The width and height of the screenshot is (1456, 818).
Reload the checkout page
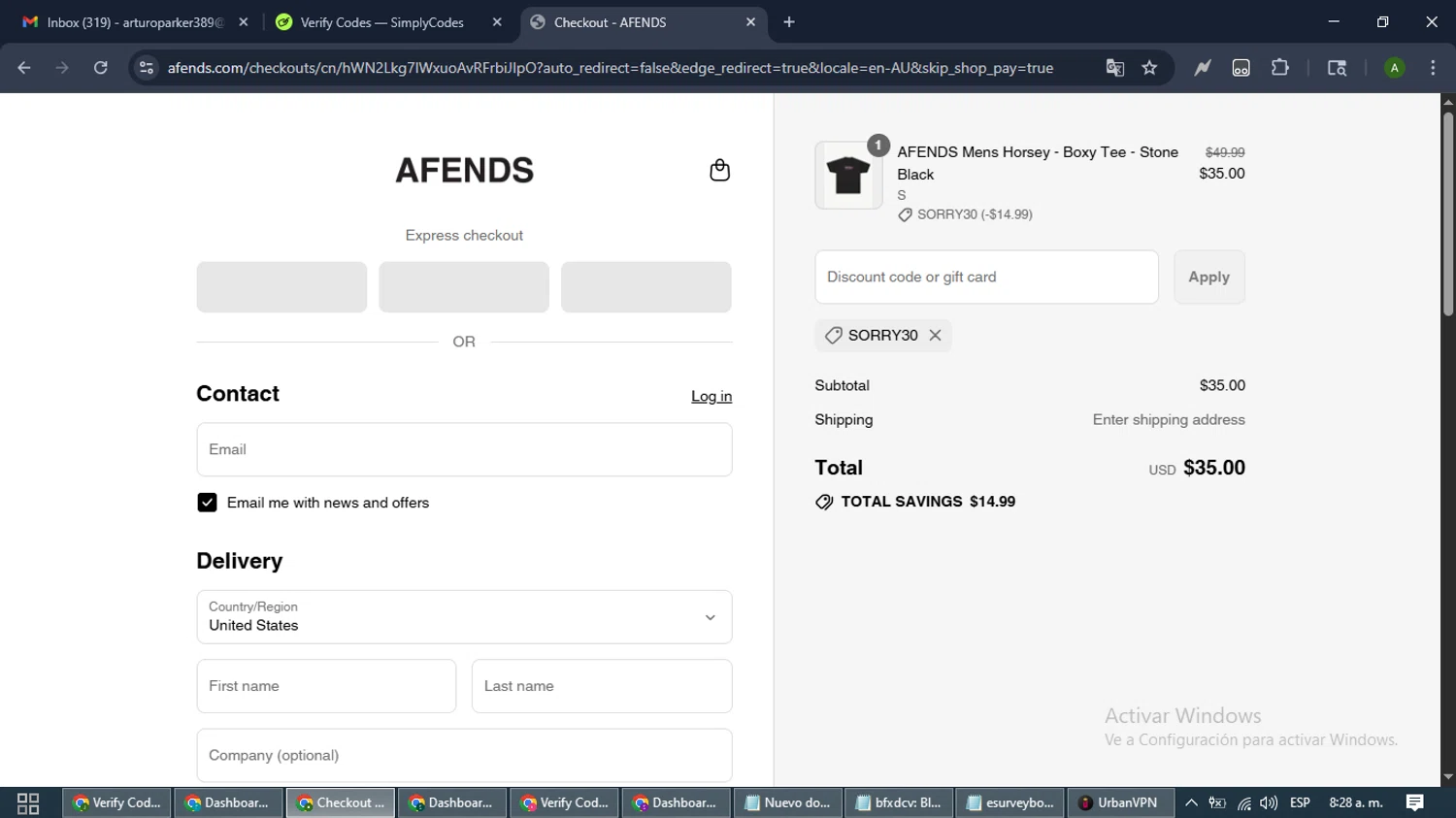pyautogui.click(x=101, y=68)
